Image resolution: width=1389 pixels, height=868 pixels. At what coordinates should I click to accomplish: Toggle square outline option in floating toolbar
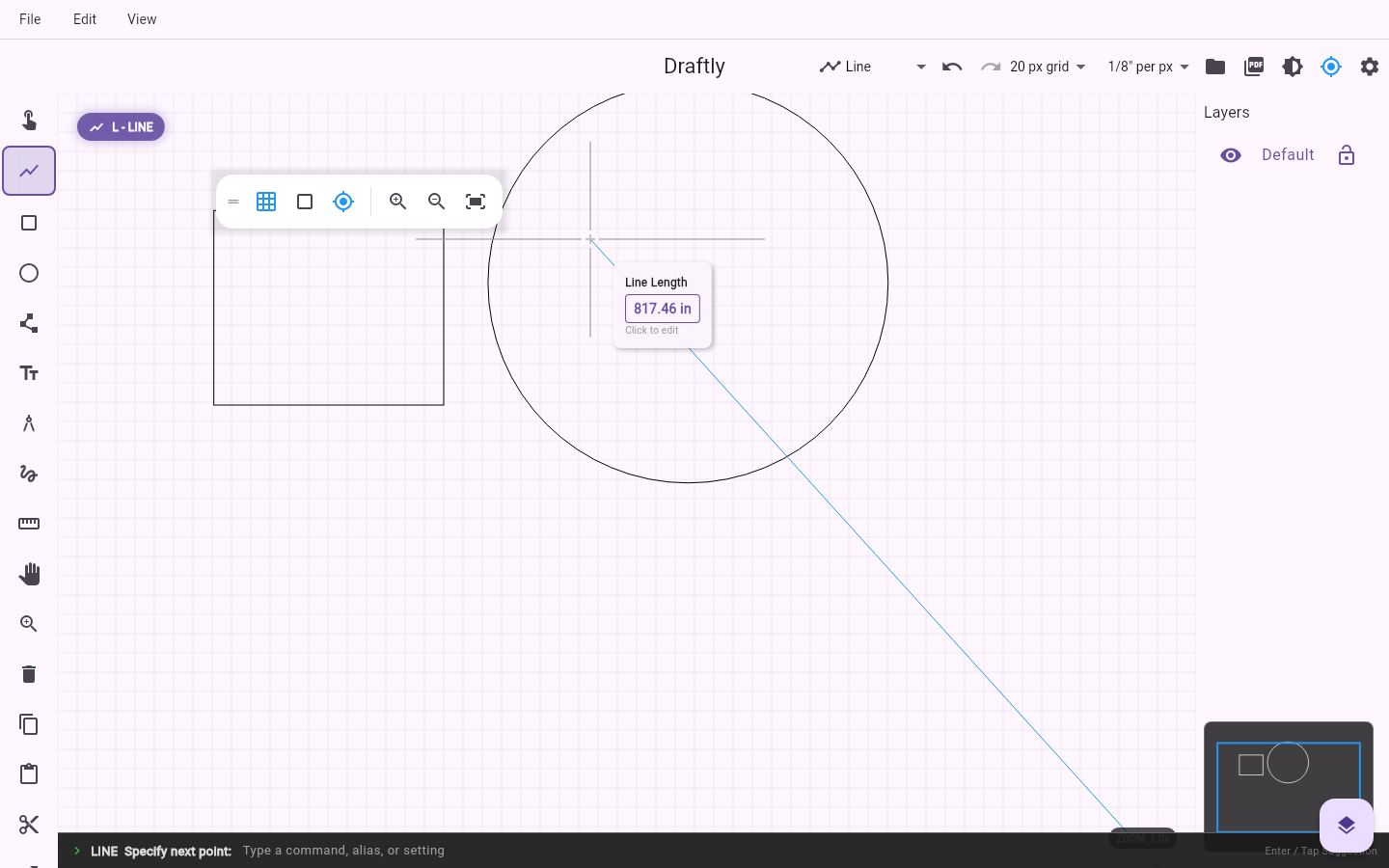pos(305,202)
